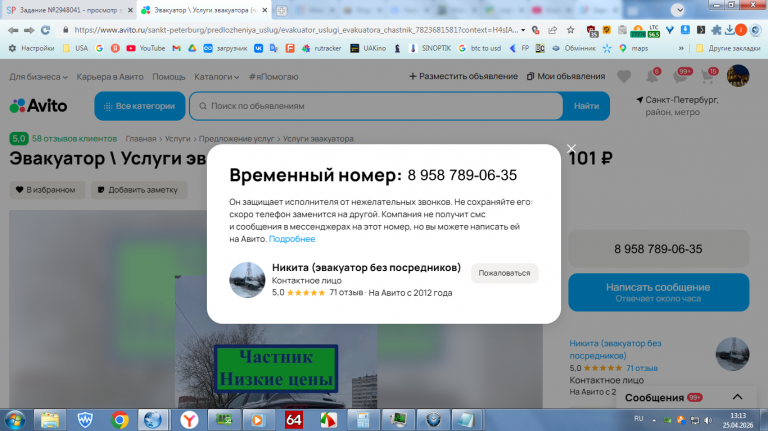This screenshot has height=431, width=768.
Task: Reload the current page
Action: coord(46,30)
